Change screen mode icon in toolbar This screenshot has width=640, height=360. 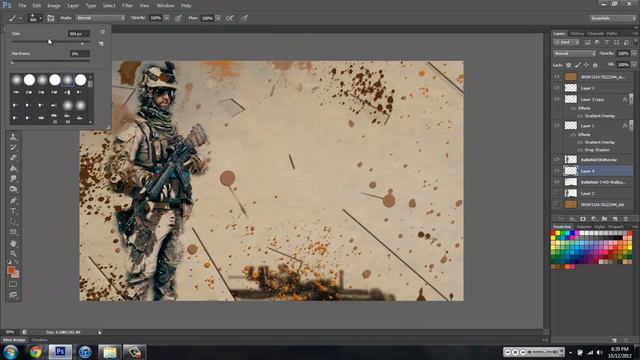click(x=13, y=295)
